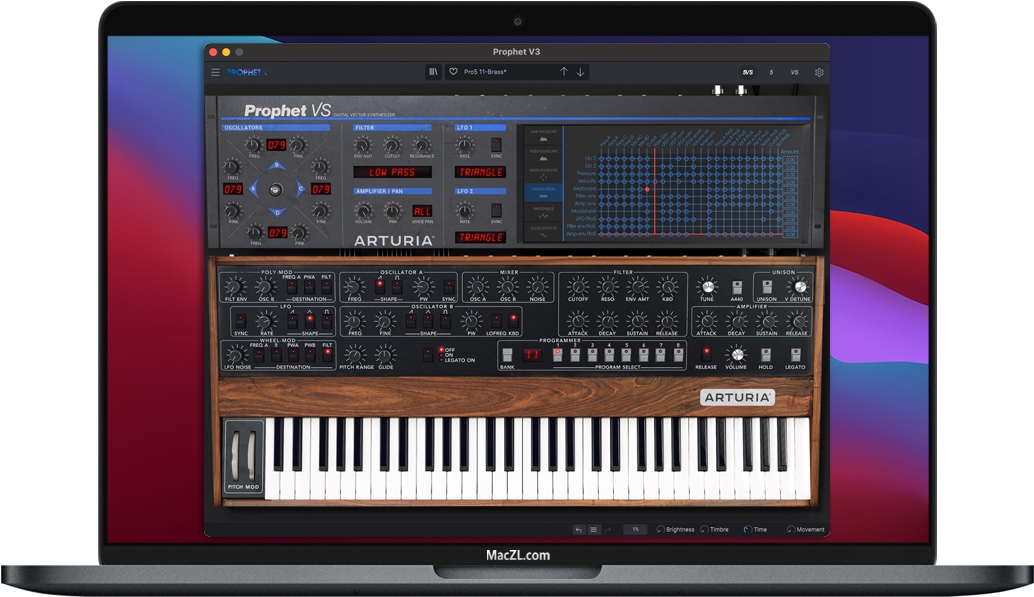
Task: Toggle the Hold switch
Action: coord(766,354)
